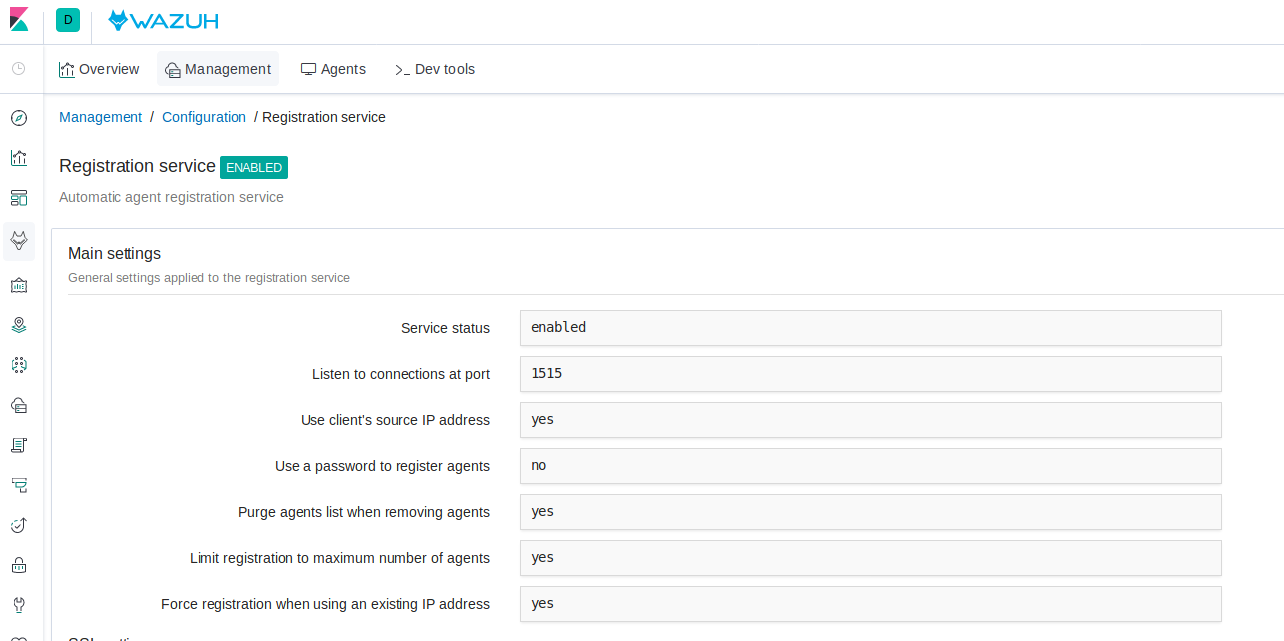Show recently viewed with the clock icon

pyautogui.click(x=18, y=68)
